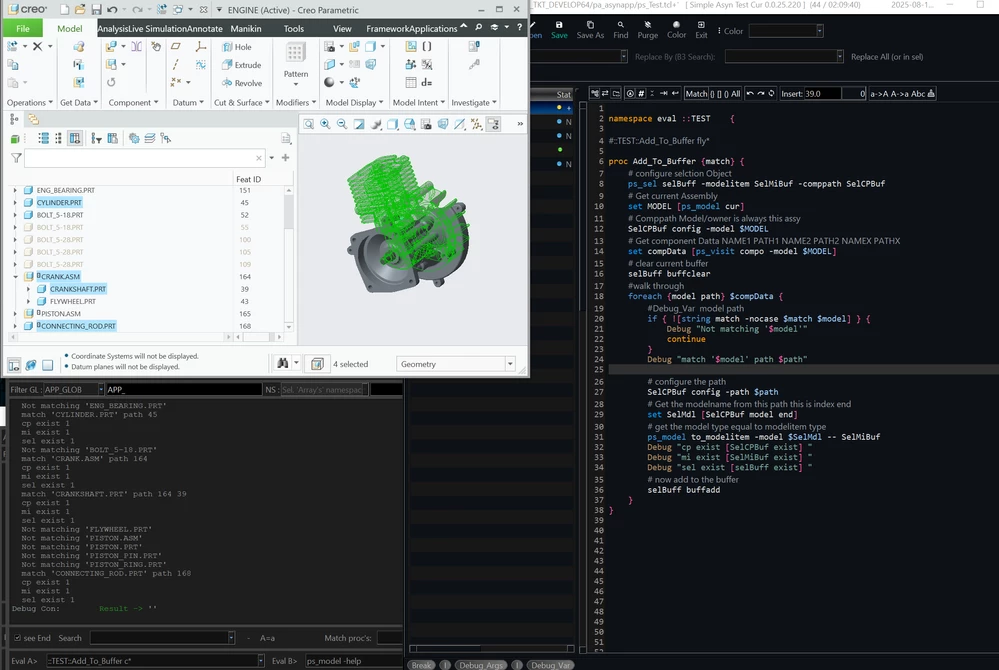Toggle the Match button in editor toolbar
The image size is (999, 670).
tap(696, 94)
